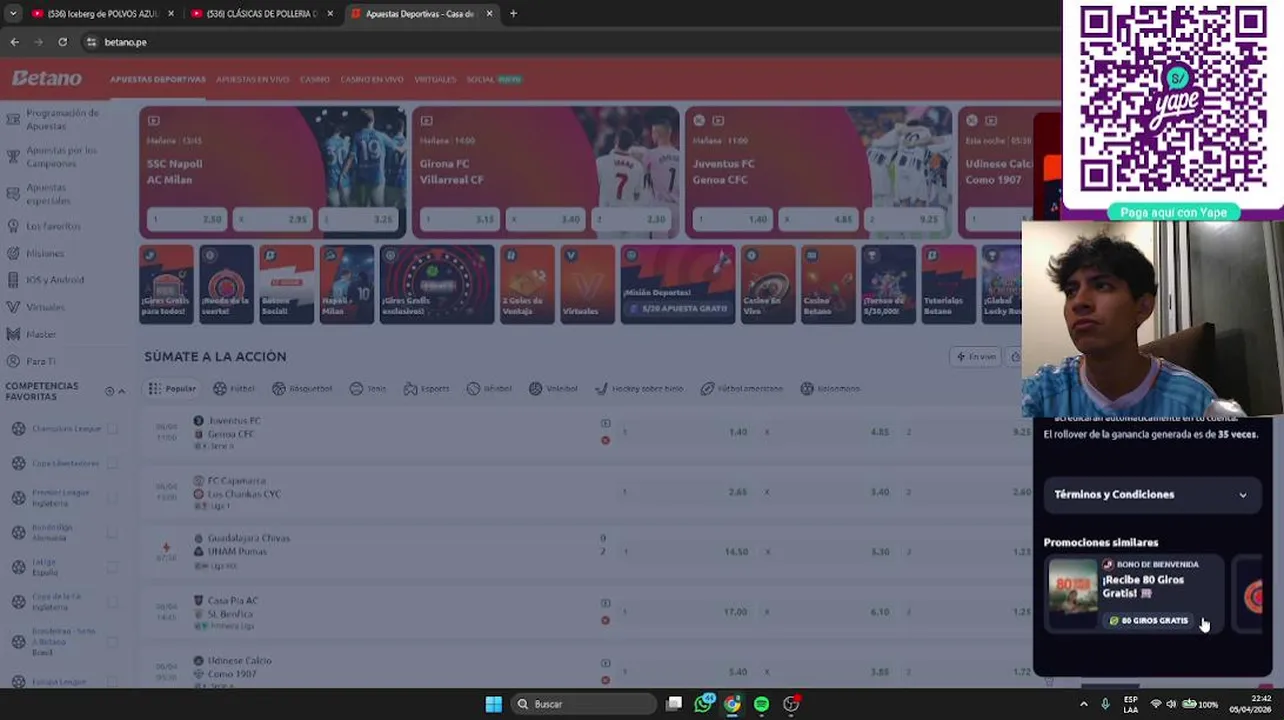The width and height of the screenshot is (1284, 720).
Task: Select Básquetbol sport filter icon
Action: click(x=279, y=388)
